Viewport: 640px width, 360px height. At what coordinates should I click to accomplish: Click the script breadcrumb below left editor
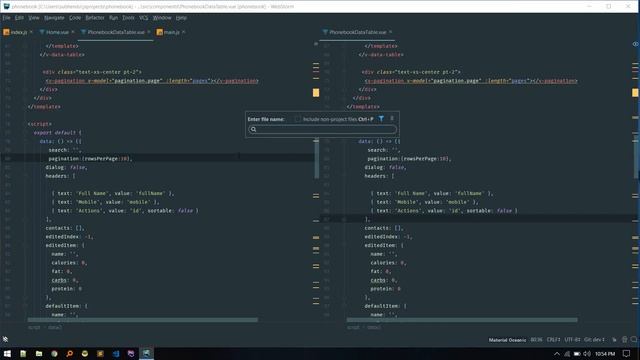(34, 327)
